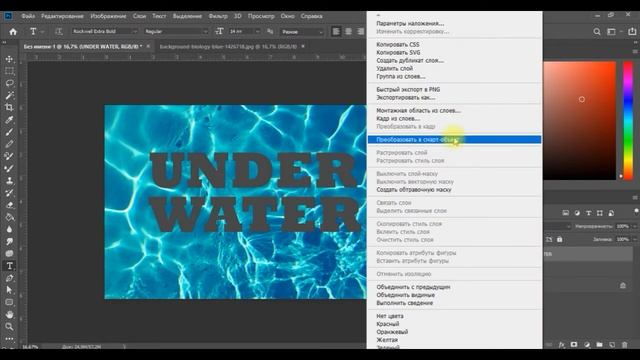The height and width of the screenshot is (360, 640).
Task: Select the Paint Bucket tool
Action: tap(9, 217)
